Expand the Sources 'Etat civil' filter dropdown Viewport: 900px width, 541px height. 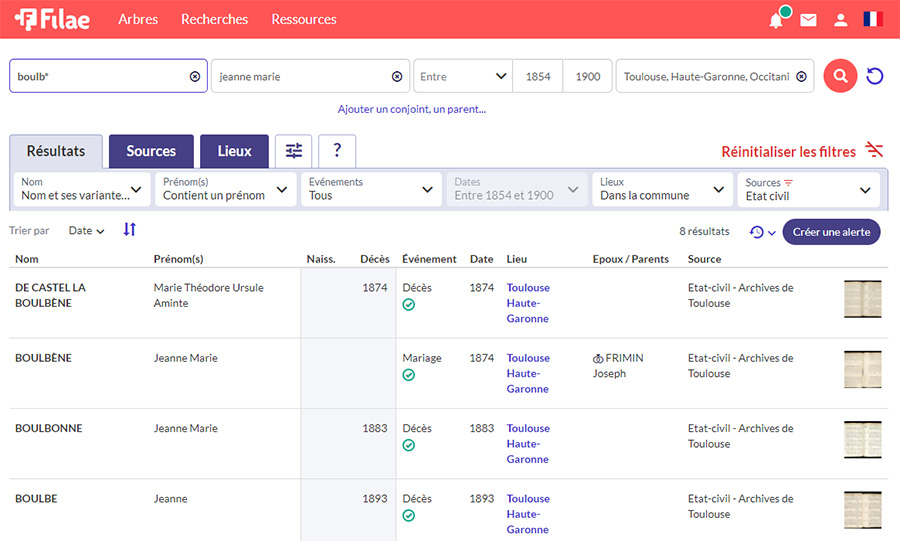click(x=810, y=189)
